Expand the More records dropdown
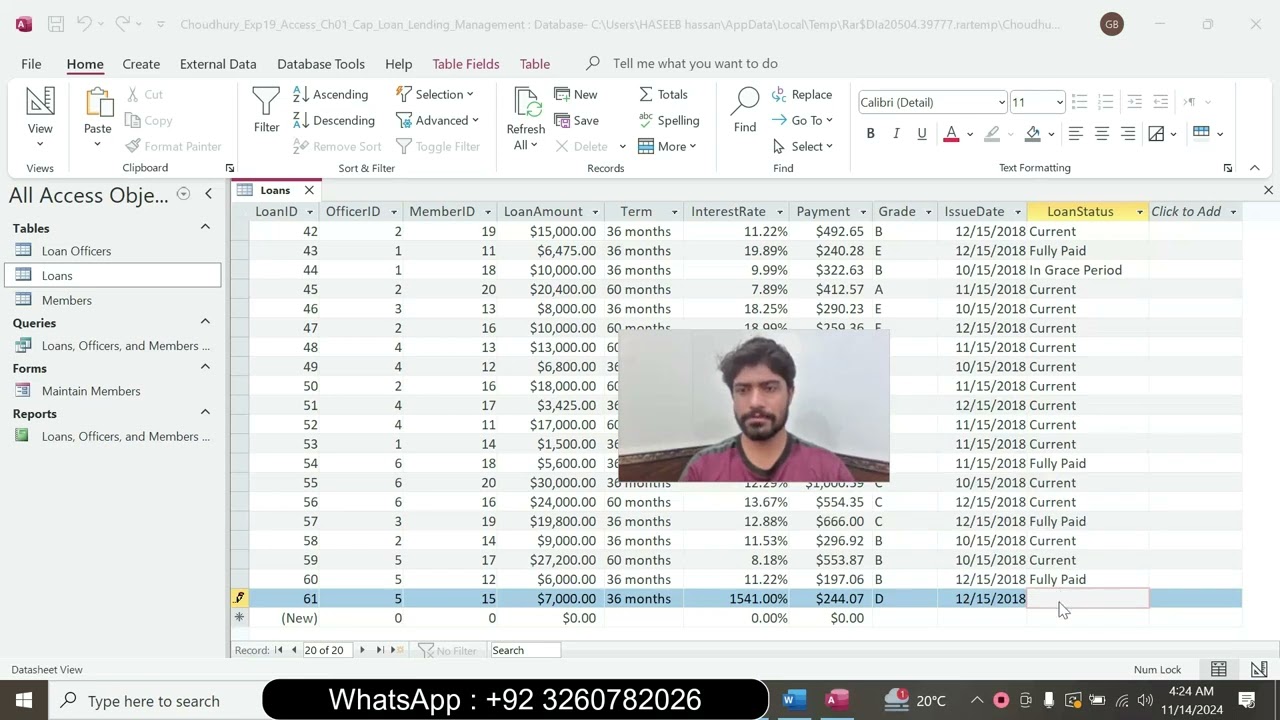 click(667, 146)
